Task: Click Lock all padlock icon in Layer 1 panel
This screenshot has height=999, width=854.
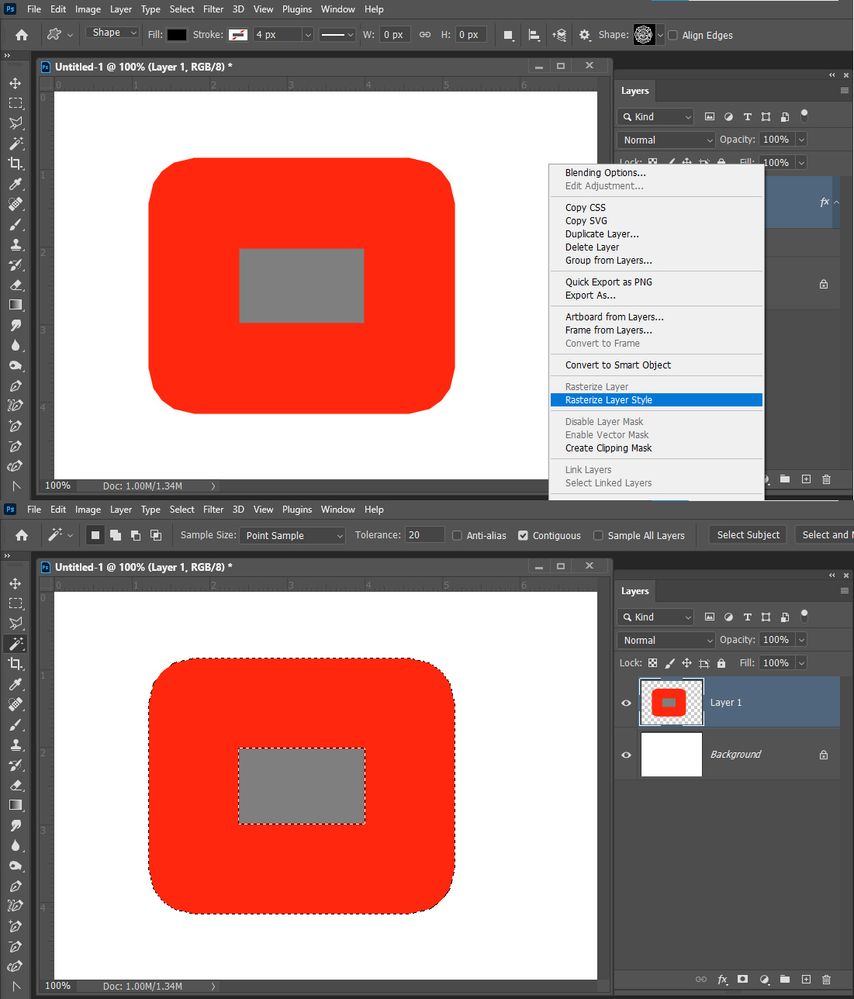Action: coord(721,663)
